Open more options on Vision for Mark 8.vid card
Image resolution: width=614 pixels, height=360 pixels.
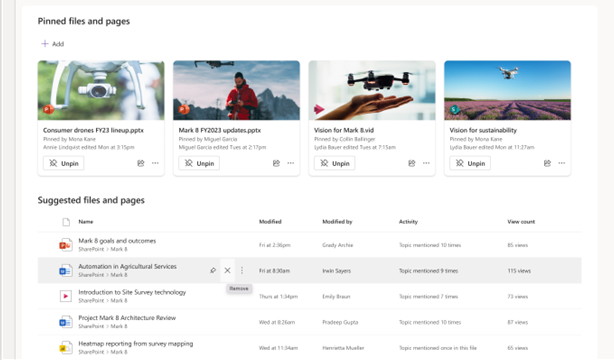(426, 163)
